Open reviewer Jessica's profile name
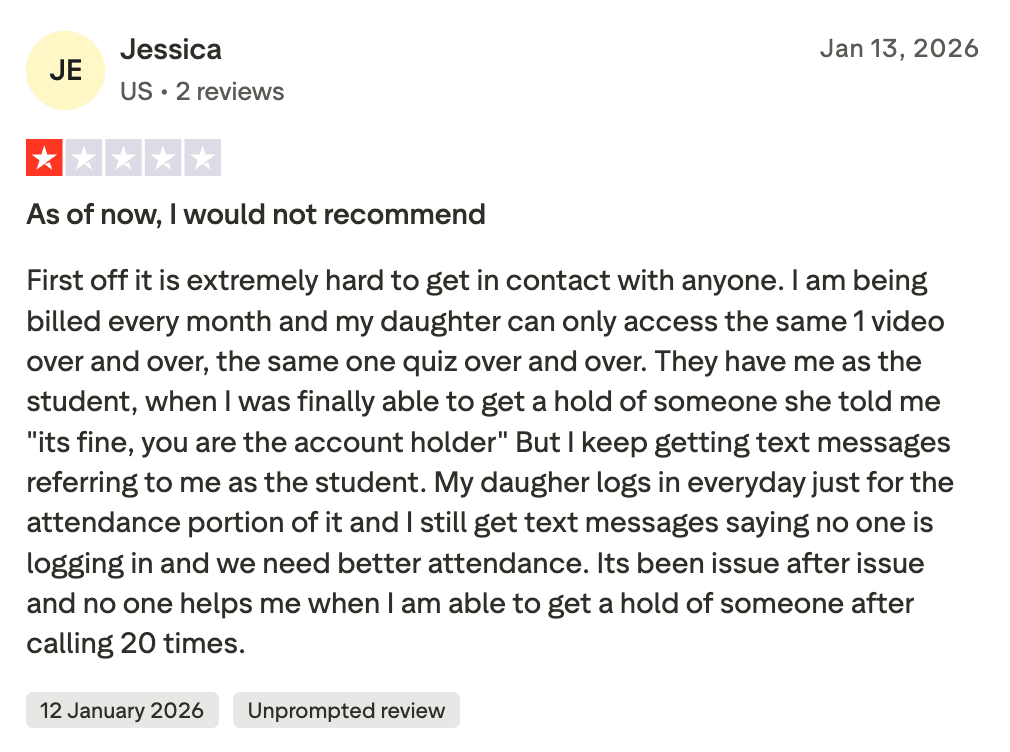1010x752 pixels. [171, 49]
